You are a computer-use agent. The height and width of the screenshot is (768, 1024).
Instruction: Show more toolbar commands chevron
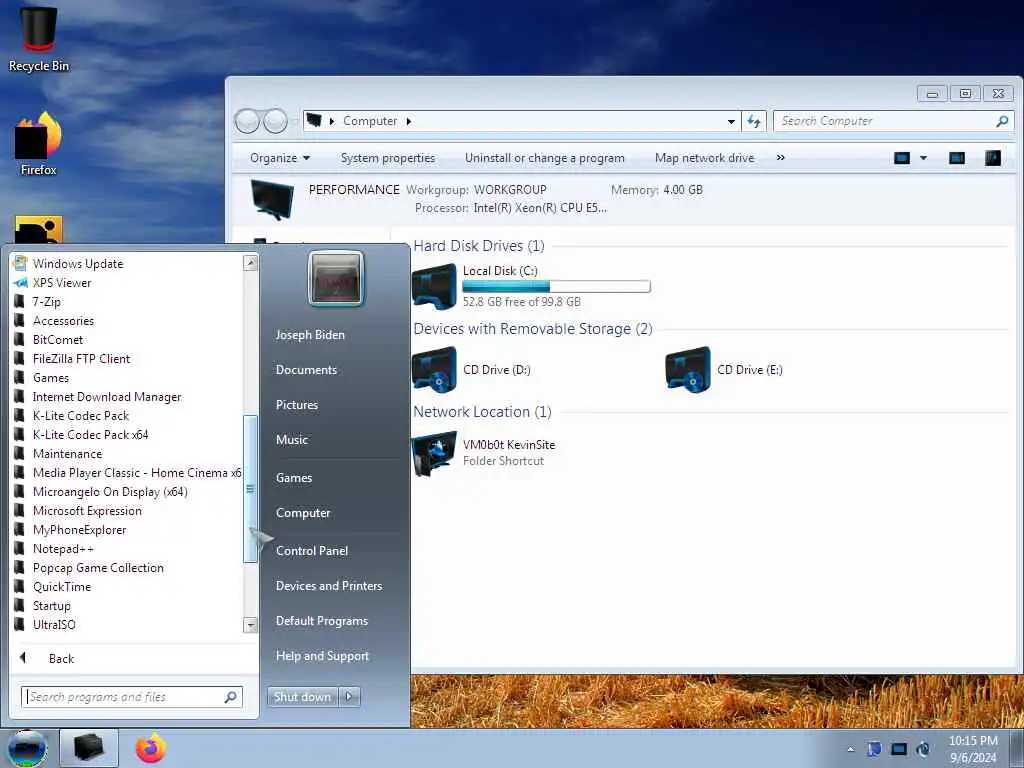780,157
